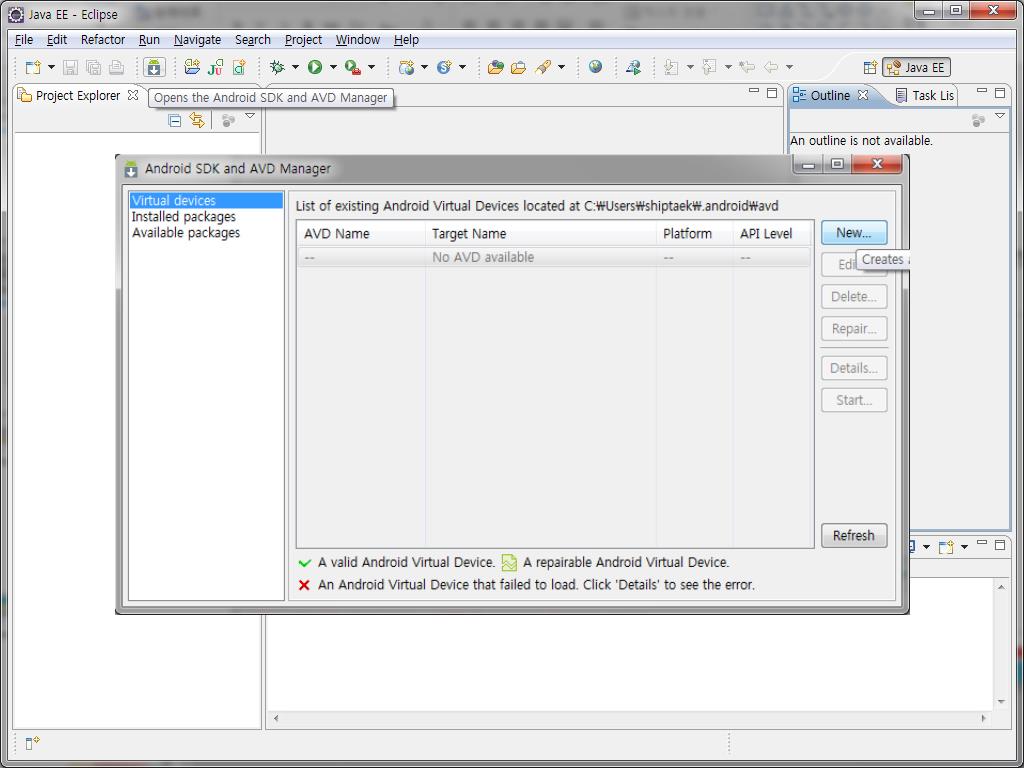
Task: Open the File menu
Action: click(24, 40)
